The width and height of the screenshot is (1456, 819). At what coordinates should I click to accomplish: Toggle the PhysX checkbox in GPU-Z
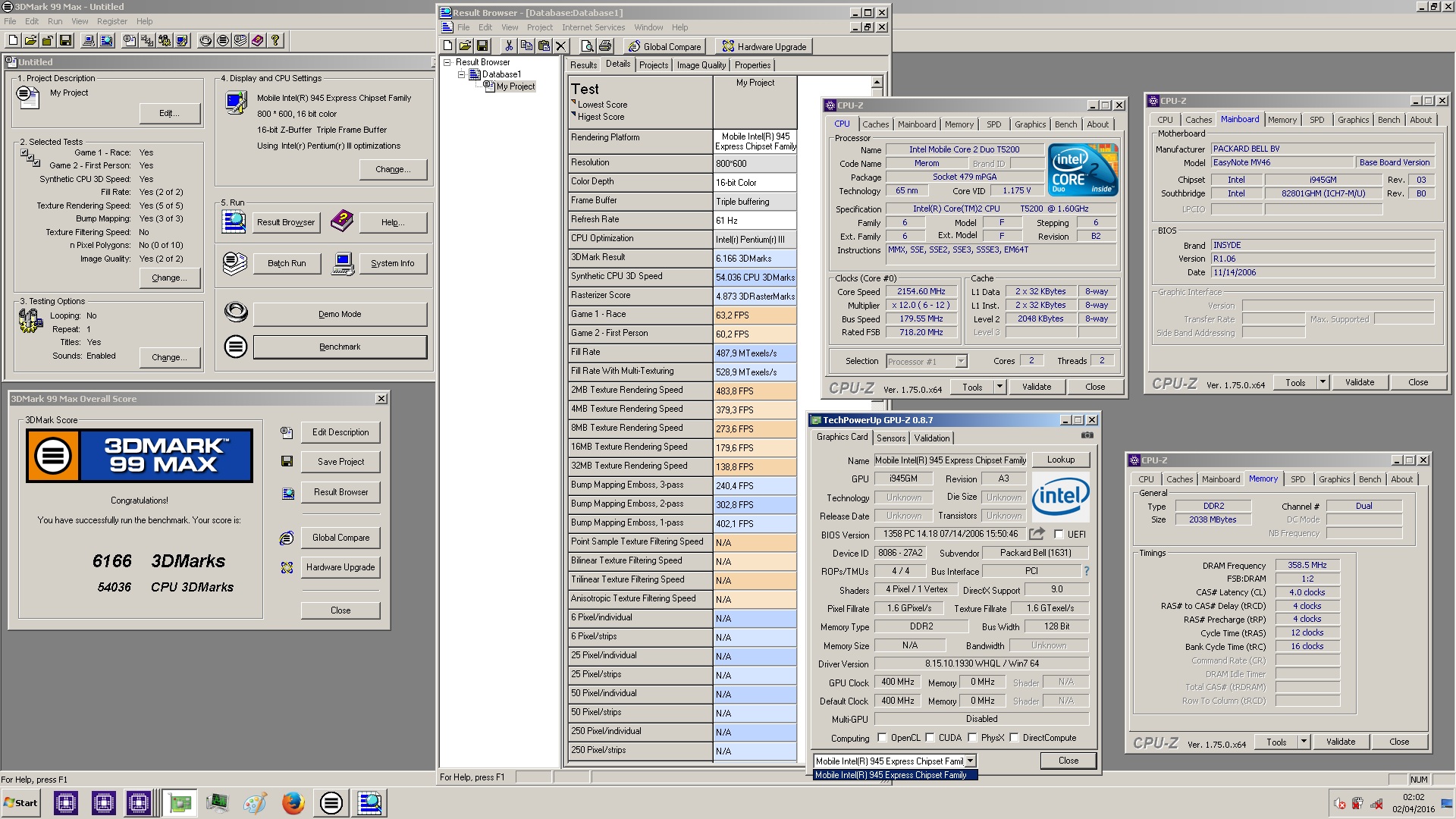972,737
